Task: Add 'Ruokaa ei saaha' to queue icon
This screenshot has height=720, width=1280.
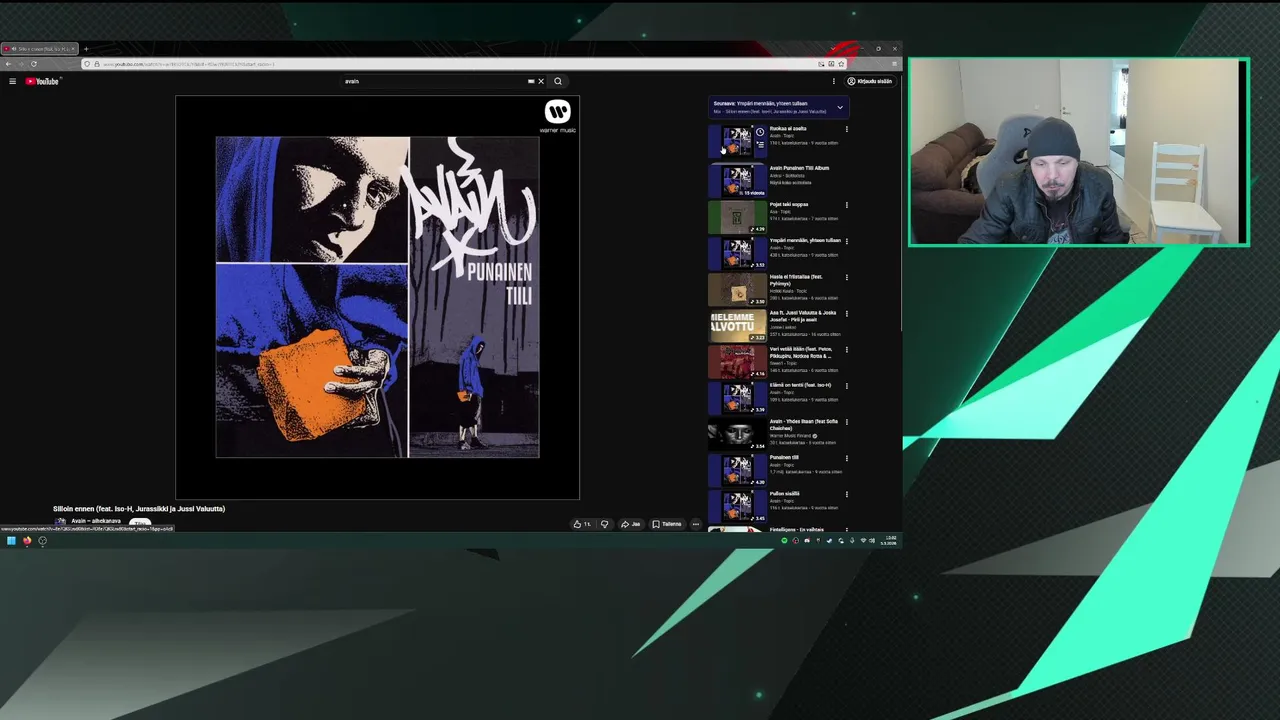Action: tap(760, 145)
